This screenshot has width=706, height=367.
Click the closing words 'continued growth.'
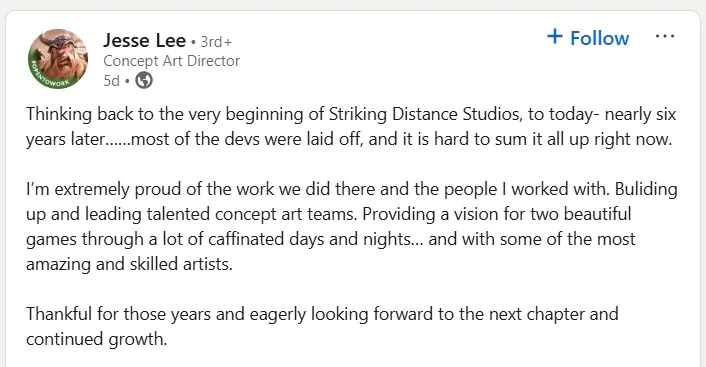pyautogui.click(x=96, y=339)
